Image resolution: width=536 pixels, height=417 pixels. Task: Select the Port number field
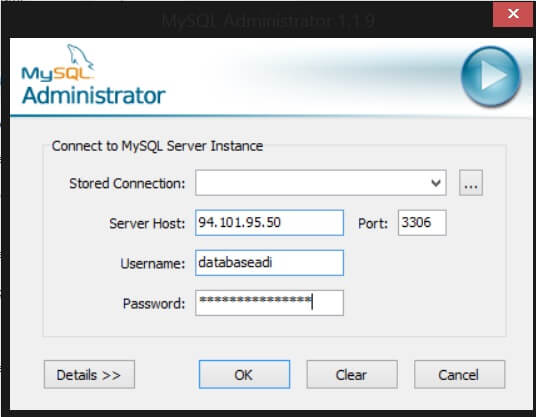click(422, 223)
